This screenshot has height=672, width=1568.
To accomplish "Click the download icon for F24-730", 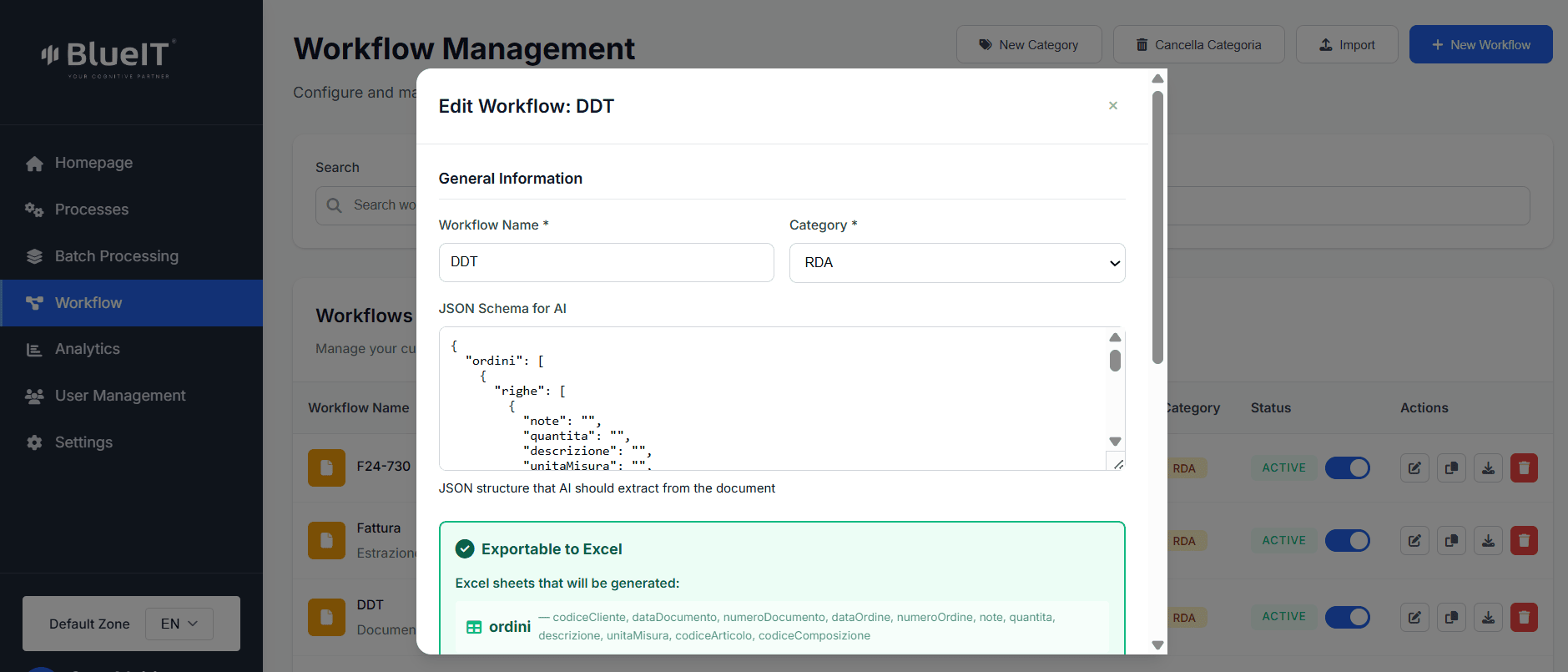I will (x=1488, y=468).
